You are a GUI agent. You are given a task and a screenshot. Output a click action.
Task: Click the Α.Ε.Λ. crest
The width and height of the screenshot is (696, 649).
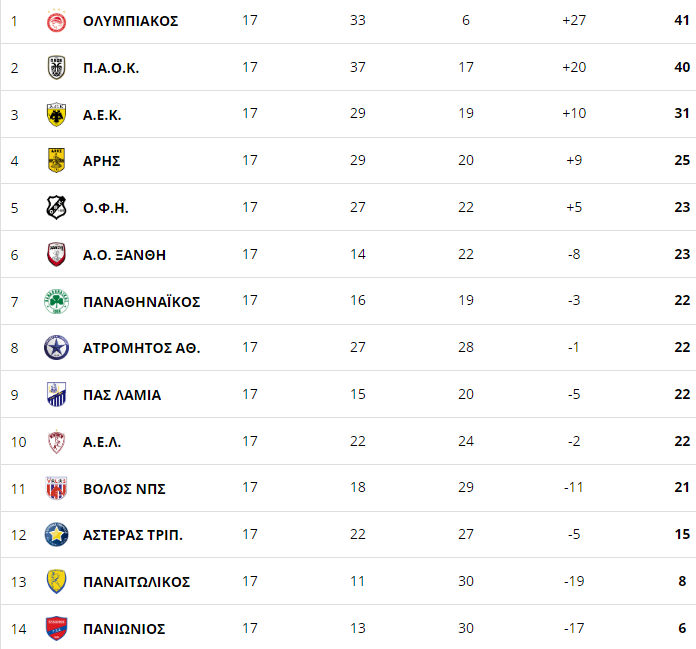(56, 442)
